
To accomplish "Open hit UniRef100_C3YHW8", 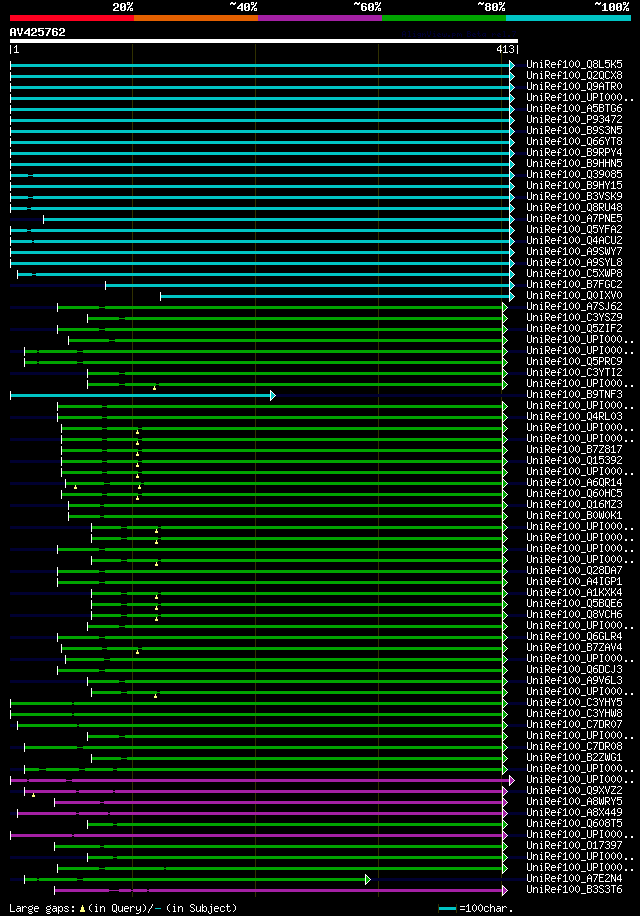I will click(574, 713).
